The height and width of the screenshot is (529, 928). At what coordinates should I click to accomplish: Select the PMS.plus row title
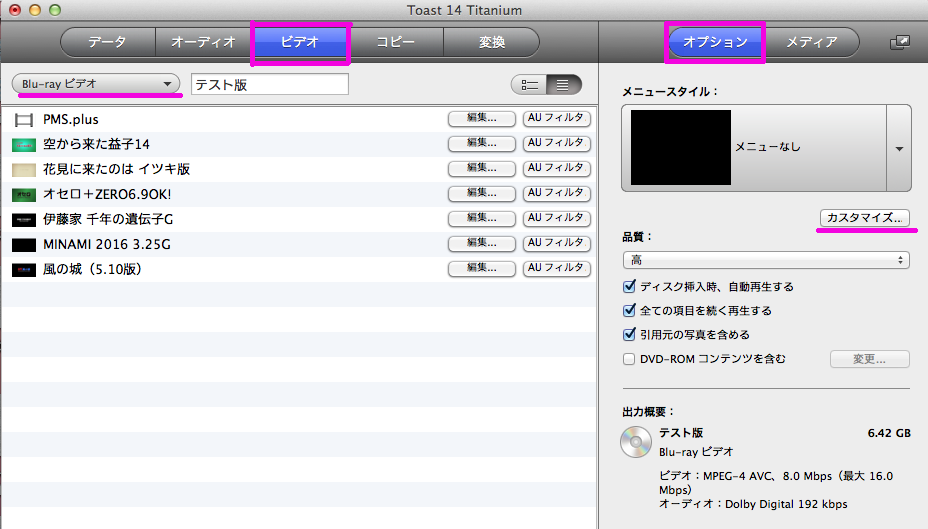[x=71, y=120]
